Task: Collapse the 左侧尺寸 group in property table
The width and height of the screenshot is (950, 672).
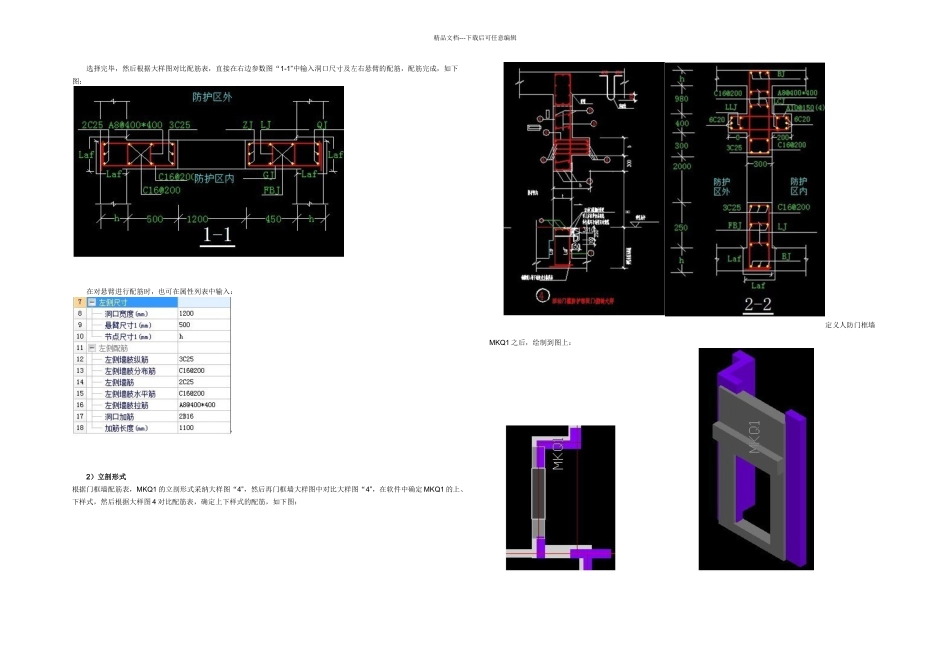Action: (92, 301)
